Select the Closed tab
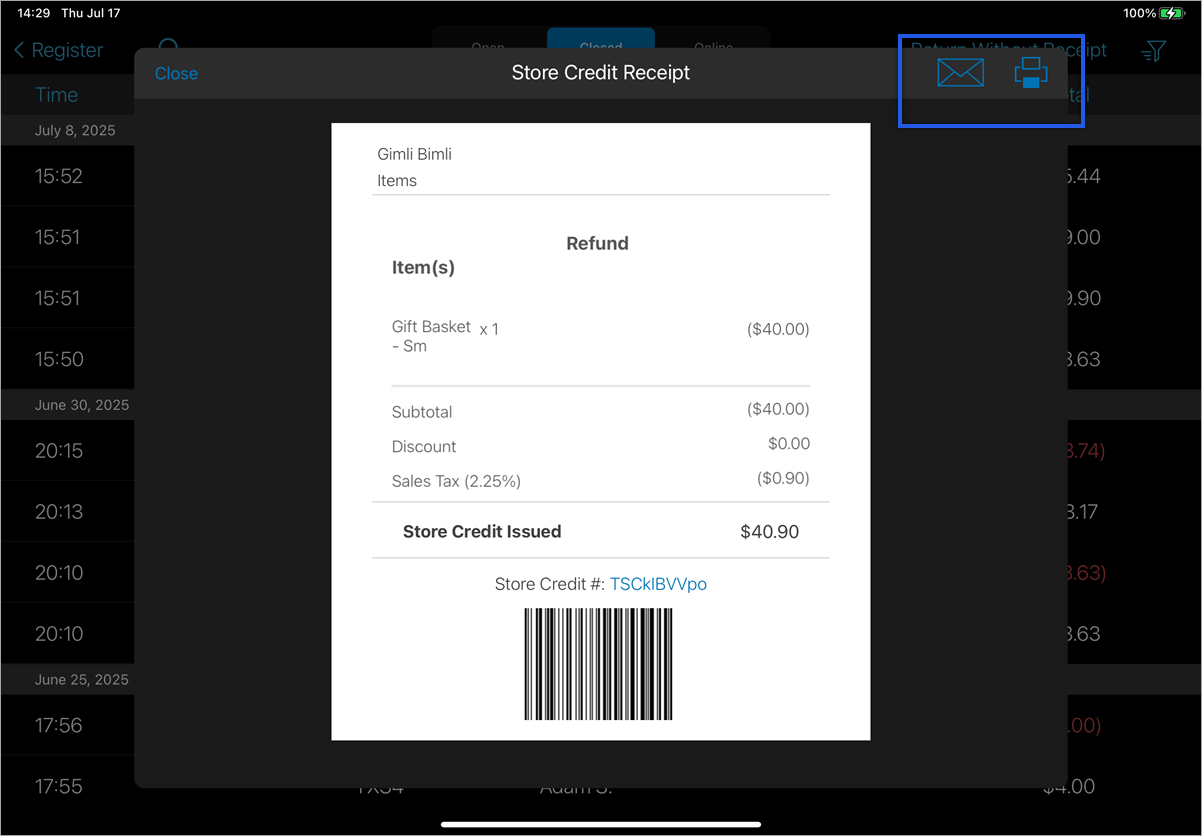This screenshot has width=1202, height=836. point(601,47)
